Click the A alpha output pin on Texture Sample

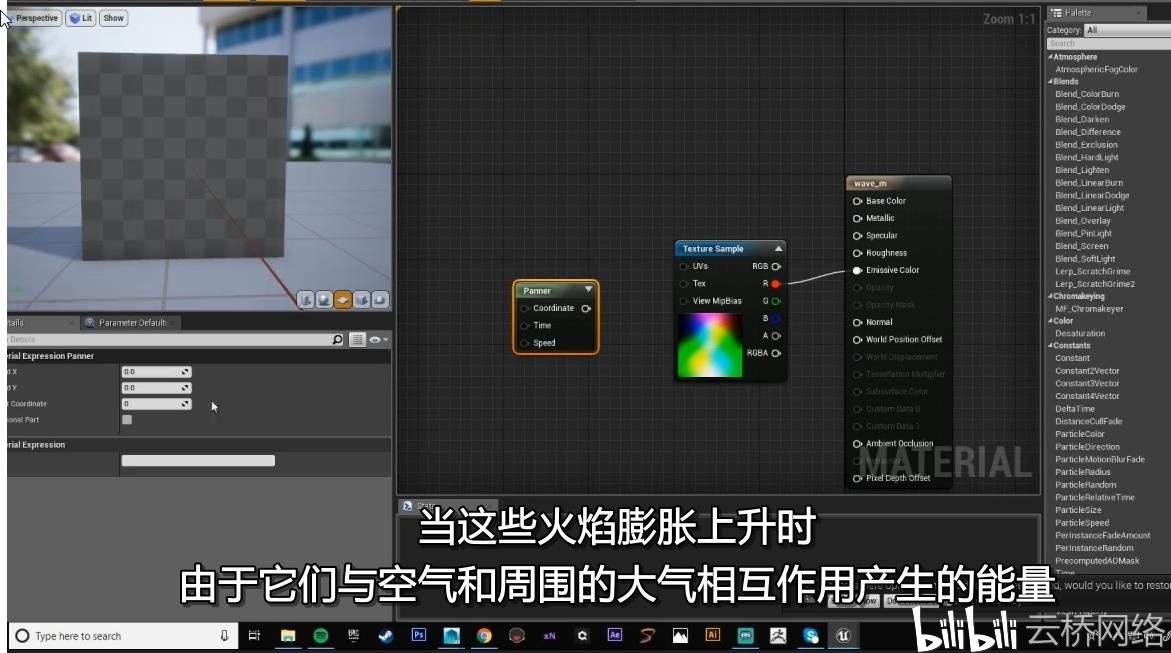click(776, 336)
